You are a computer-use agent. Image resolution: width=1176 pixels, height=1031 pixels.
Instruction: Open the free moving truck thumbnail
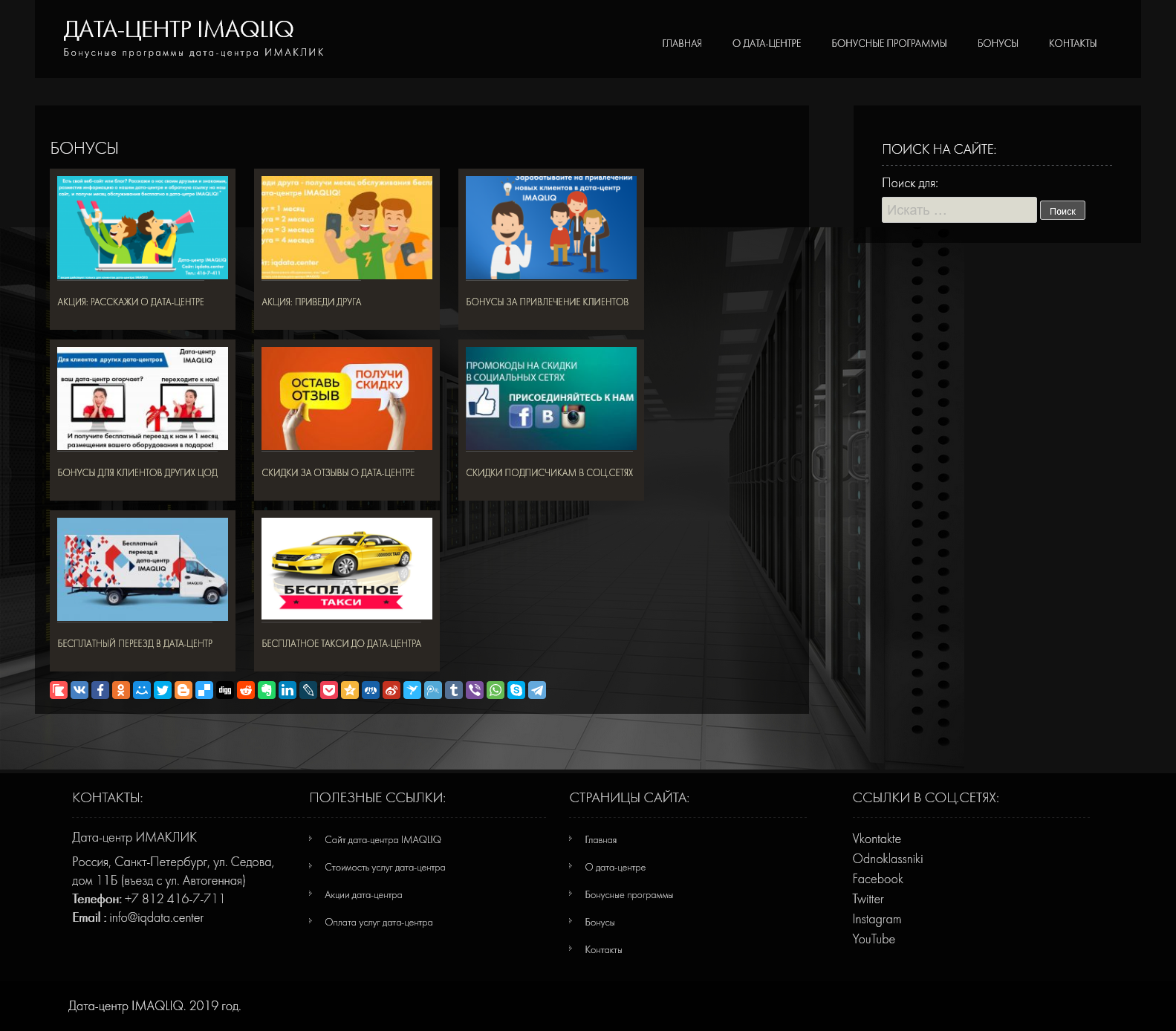[x=143, y=569]
